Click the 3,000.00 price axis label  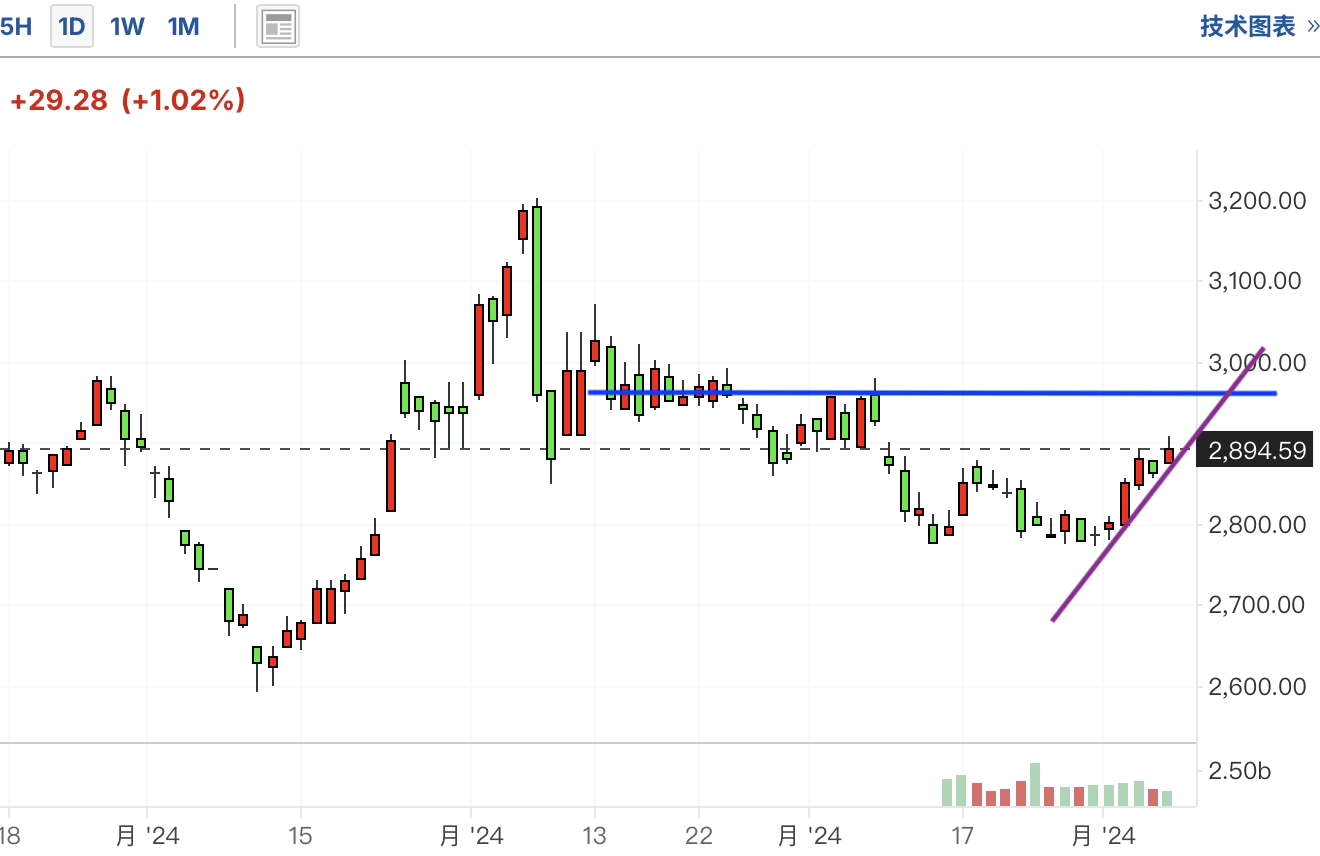coord(1256,362)
